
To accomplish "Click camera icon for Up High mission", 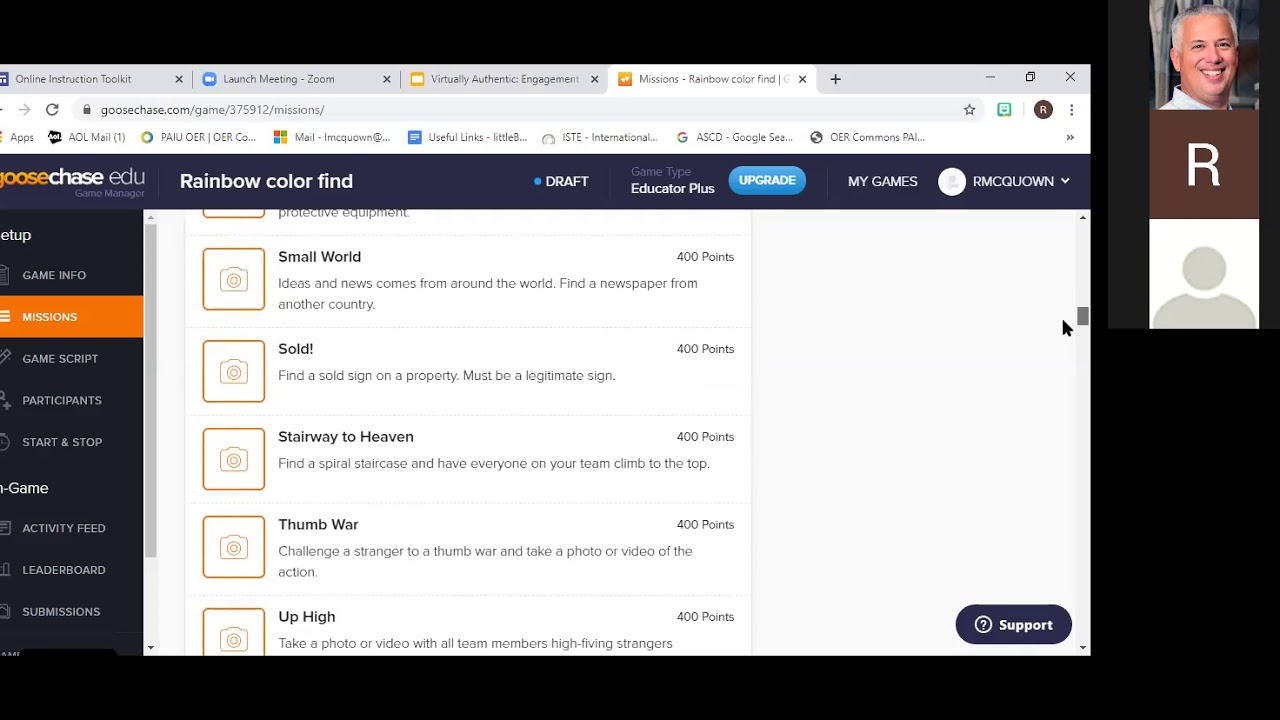I will pos(234,632).
